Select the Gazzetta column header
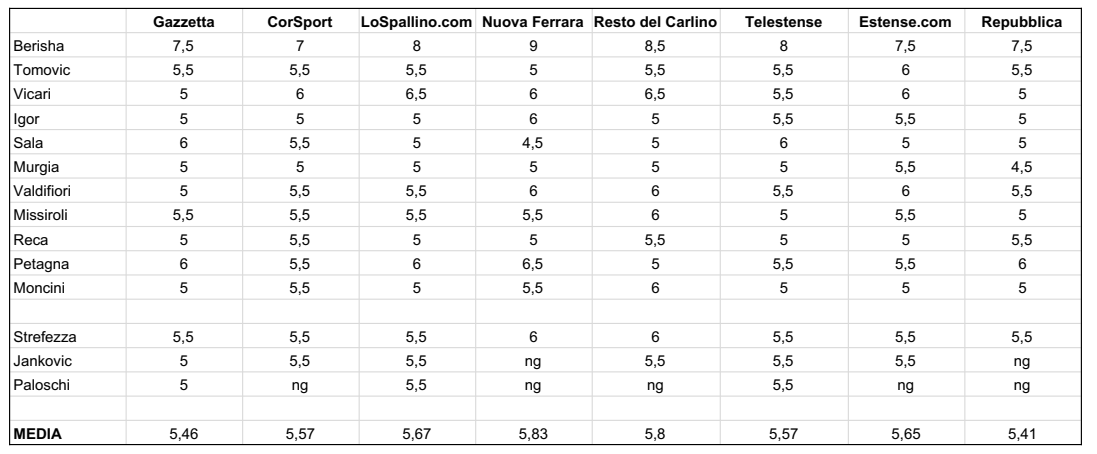The image size is (1097, 454). pyautogui.click(x=183, y=22)
